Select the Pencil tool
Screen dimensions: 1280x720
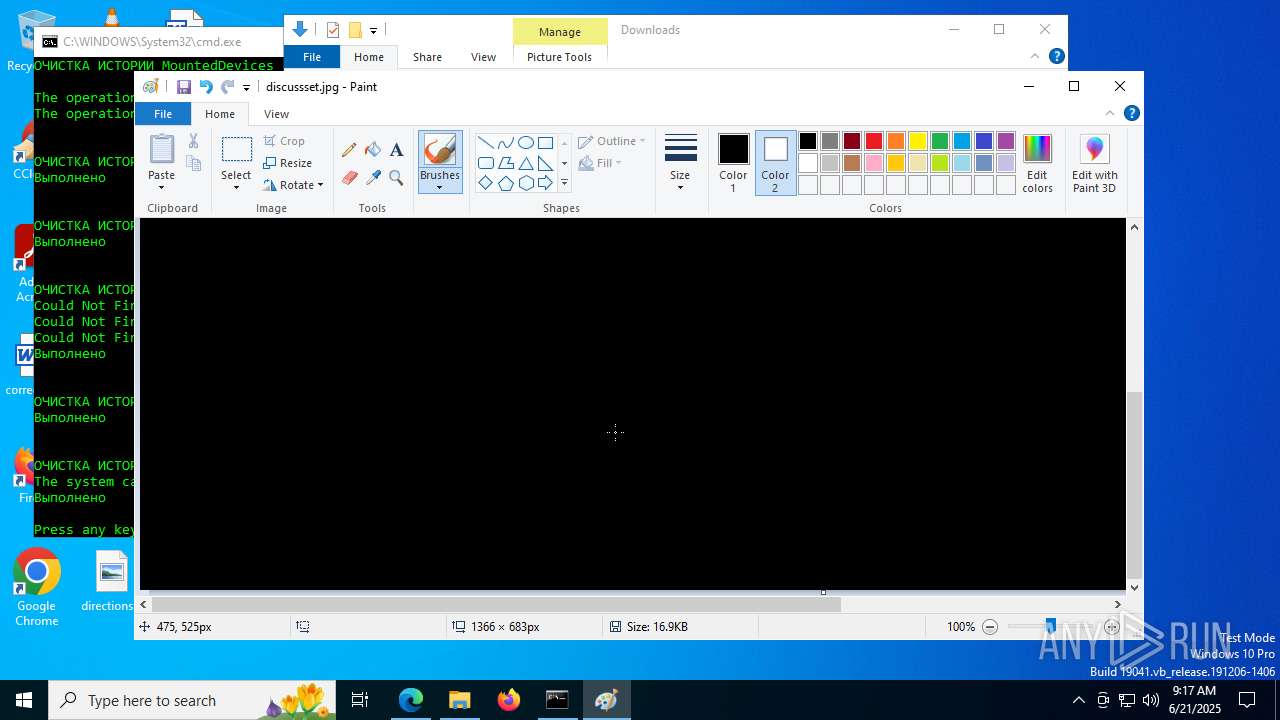click(x=349, y=150)
